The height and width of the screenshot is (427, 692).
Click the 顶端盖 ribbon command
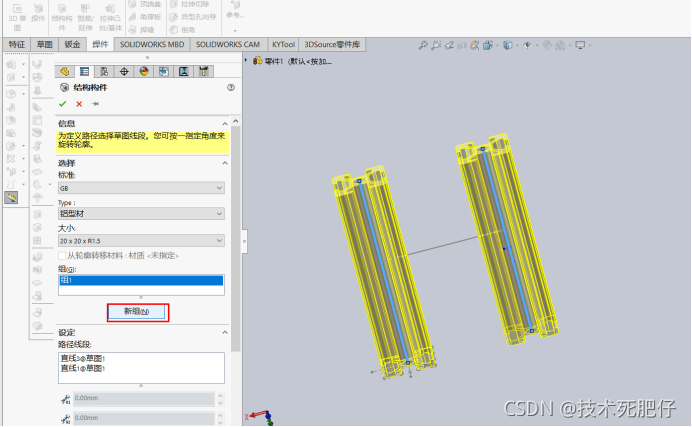145,4
